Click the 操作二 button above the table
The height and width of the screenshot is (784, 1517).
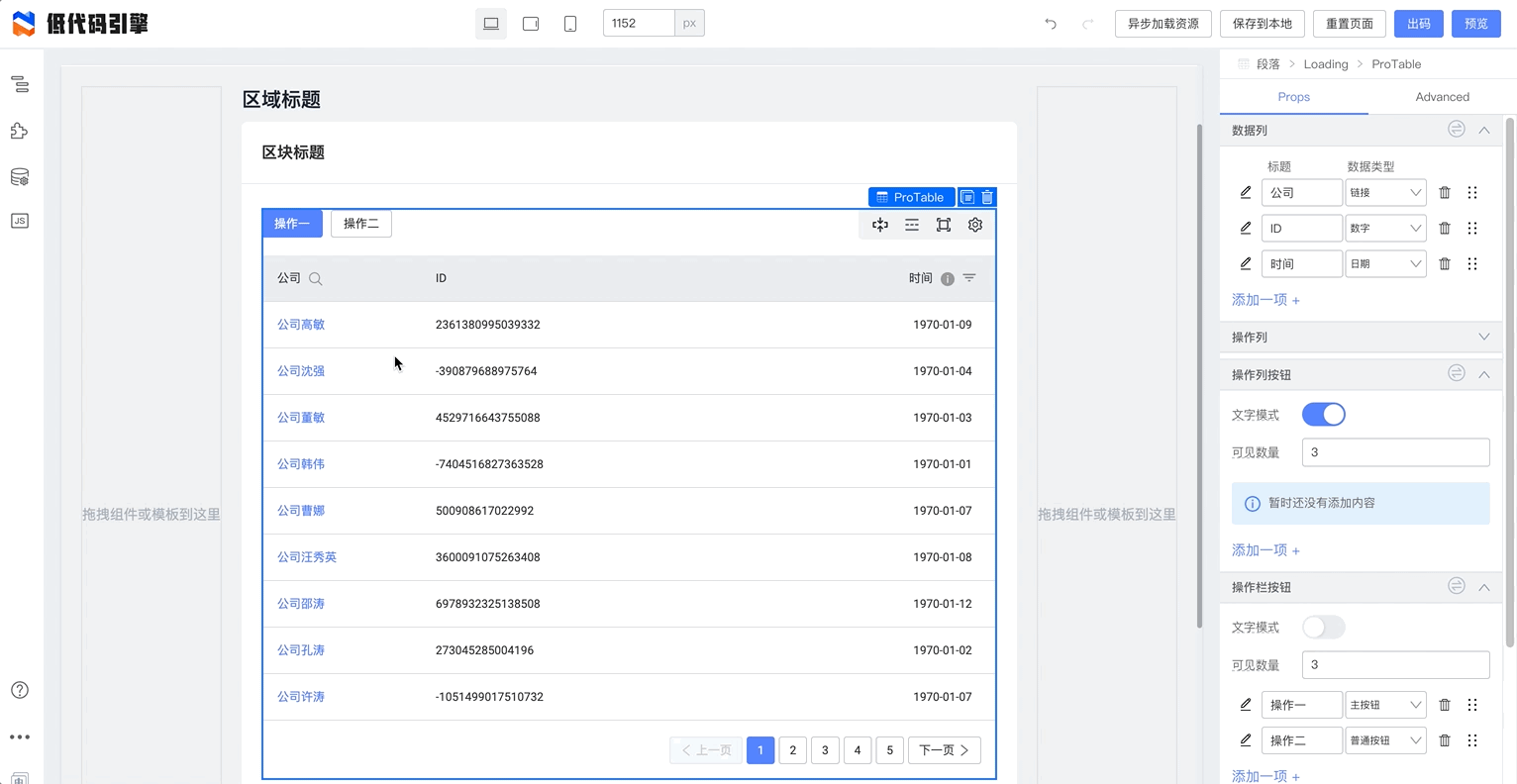tap(361, 224)
